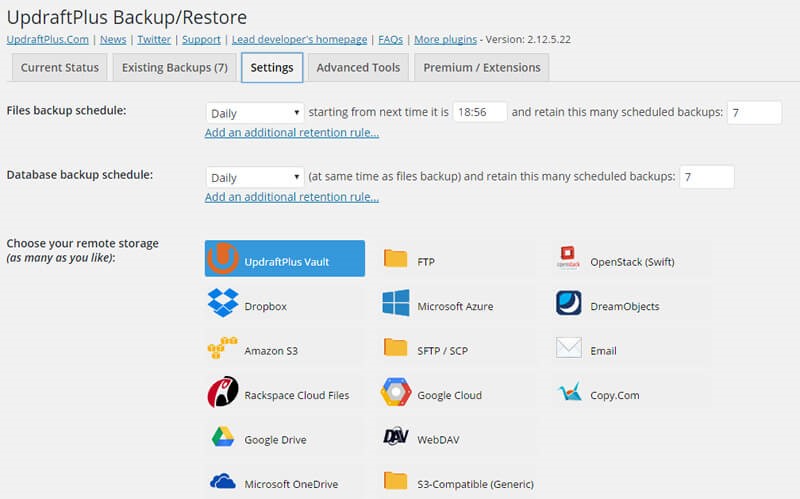Click the FTP folder icon
800x499 pixels.
(395, 259)
